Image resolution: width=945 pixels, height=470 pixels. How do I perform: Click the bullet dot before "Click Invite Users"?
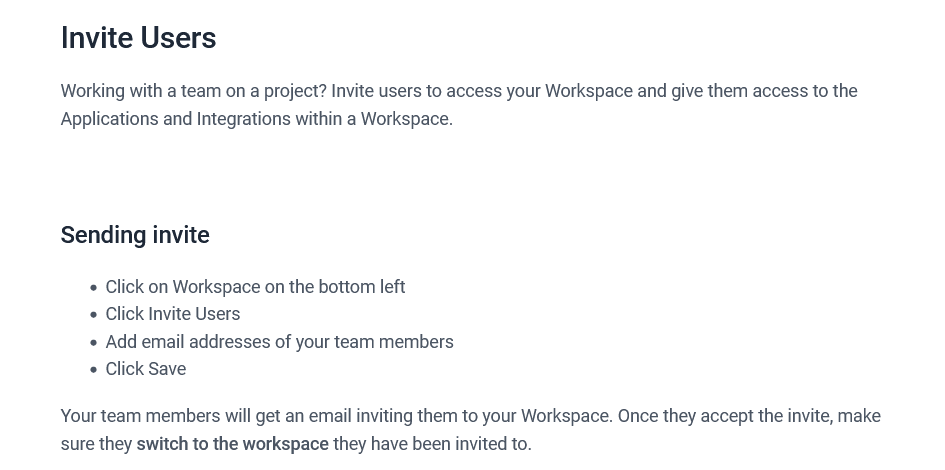click(x=94, y=315)
